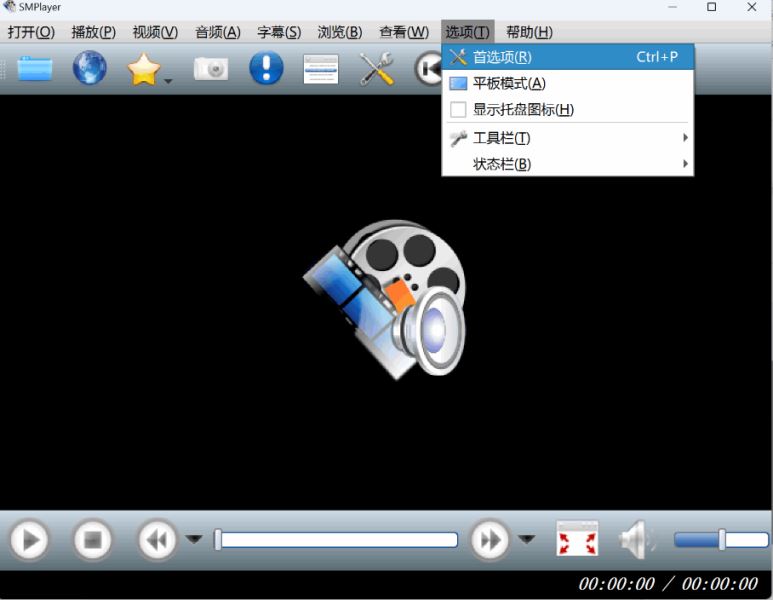Adjust the volume slider
Image resolution: width=773 pixels, height=600 pixels.
(721, 540)
